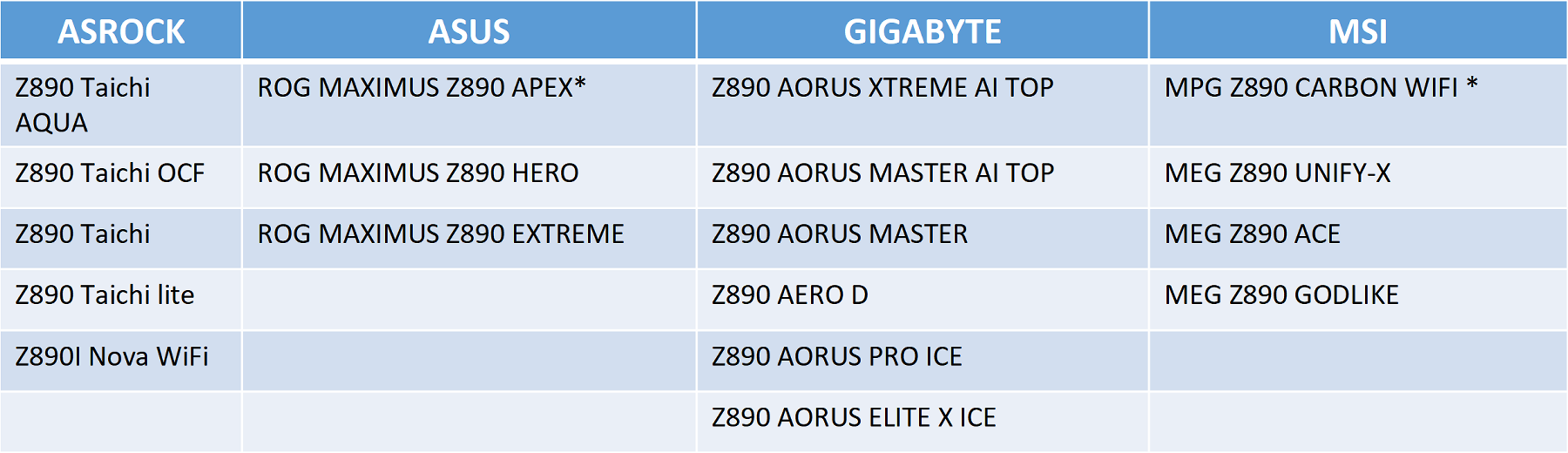This screenshot has width=1568, height=453.
Task: Click the MEG Z890 GODLIKE cell
Action: pos(1281,295)
